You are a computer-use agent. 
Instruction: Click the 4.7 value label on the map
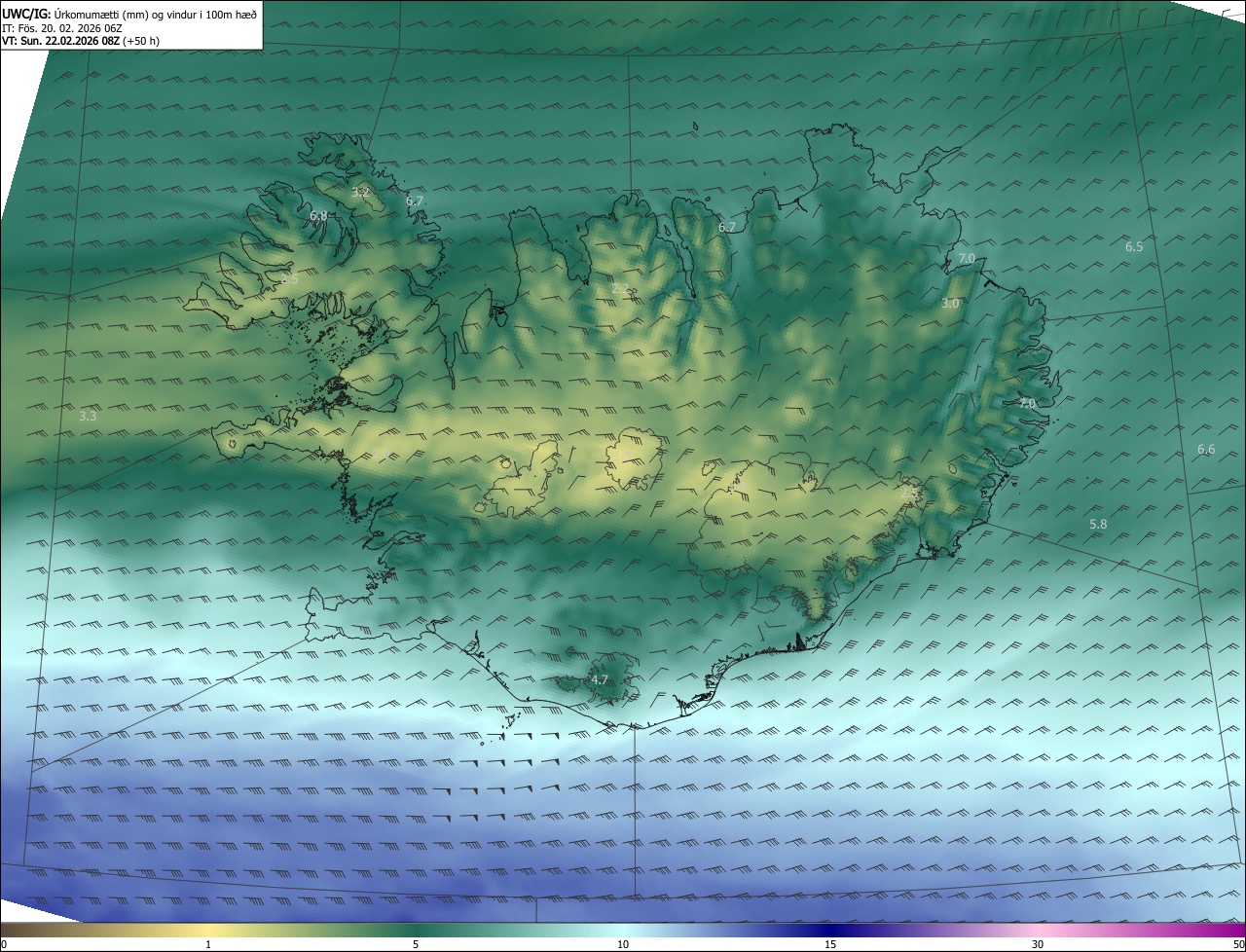(600, 679)
